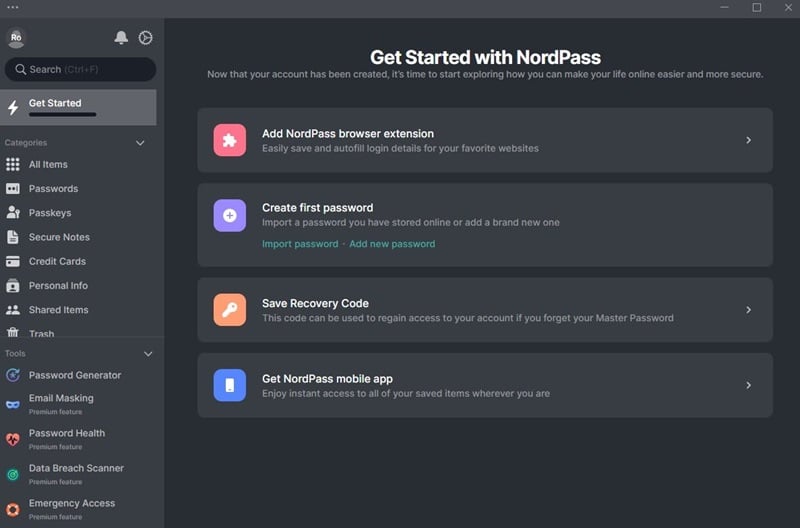Click the Credit Cards icon
Viewport: 800px width, 528px height.
[x=13, y=261]
